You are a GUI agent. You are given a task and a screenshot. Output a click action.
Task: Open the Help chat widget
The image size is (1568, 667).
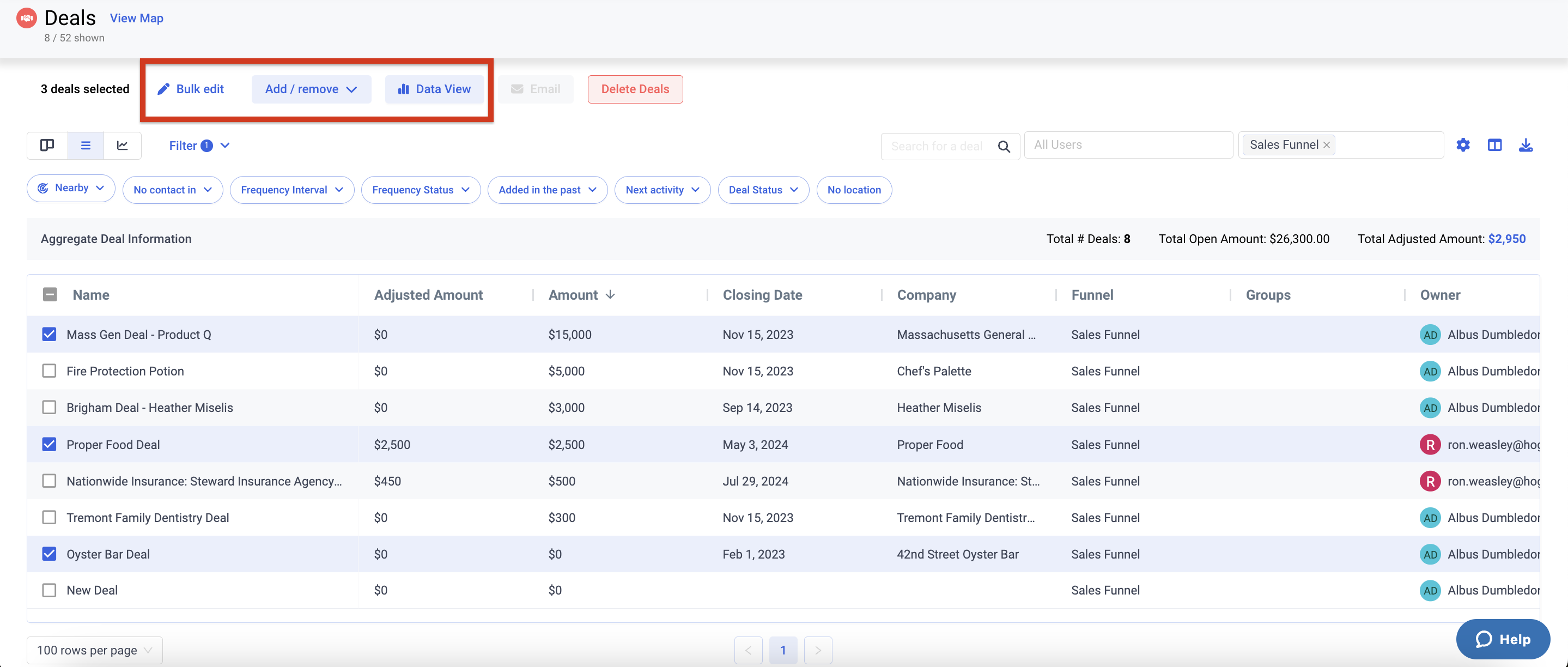pos(1502,639)
